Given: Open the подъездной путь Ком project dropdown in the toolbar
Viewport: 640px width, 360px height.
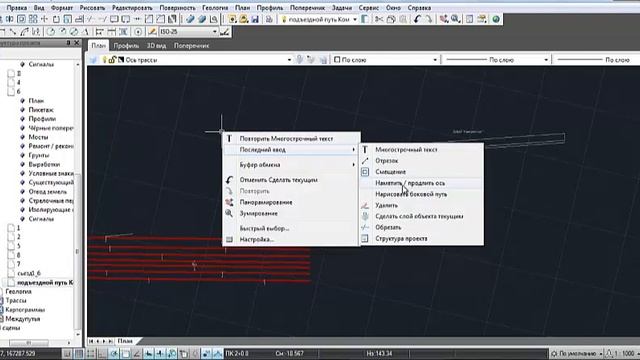Looking at the screenshot, I should (x=355, y=19).
